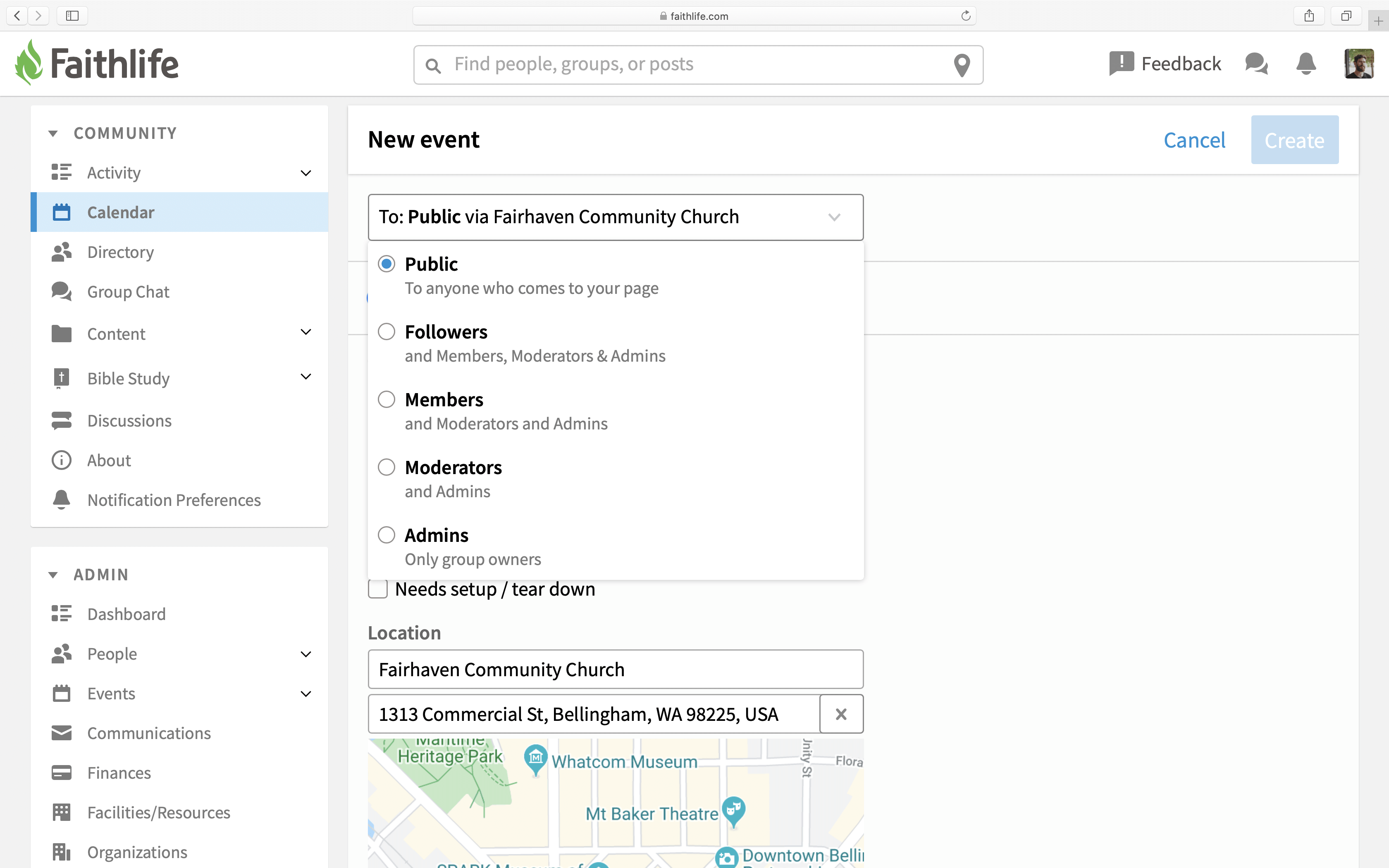
Task: Open Discussions in the sidebar
Action: [x=179, y=421]
